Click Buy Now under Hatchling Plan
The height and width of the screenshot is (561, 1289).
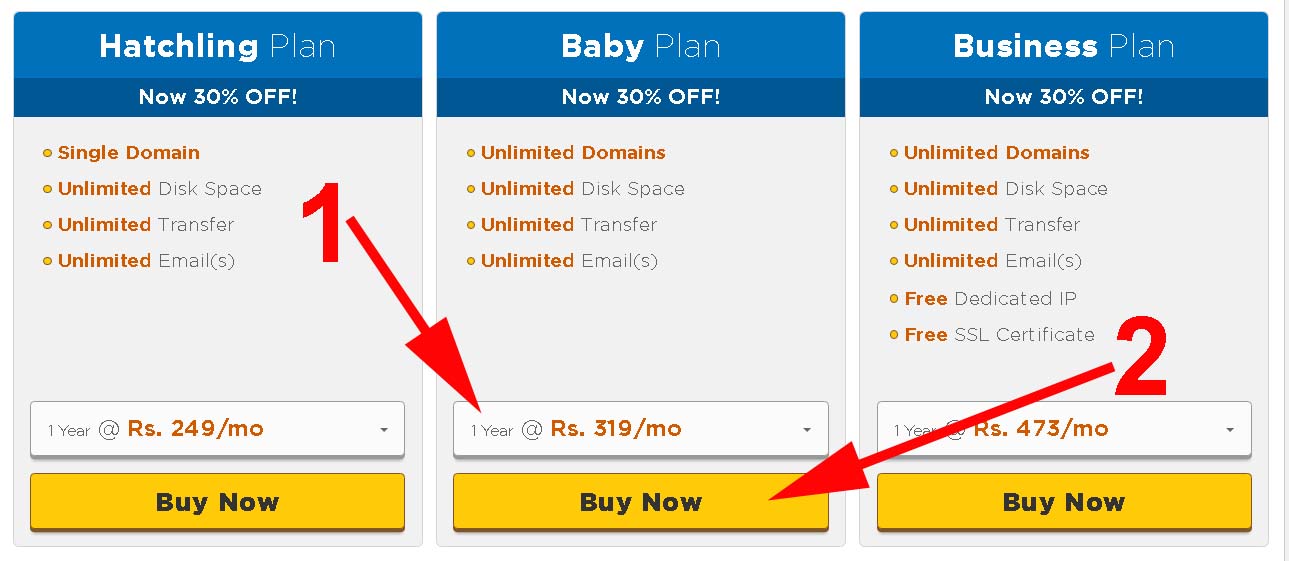(217, 501)
